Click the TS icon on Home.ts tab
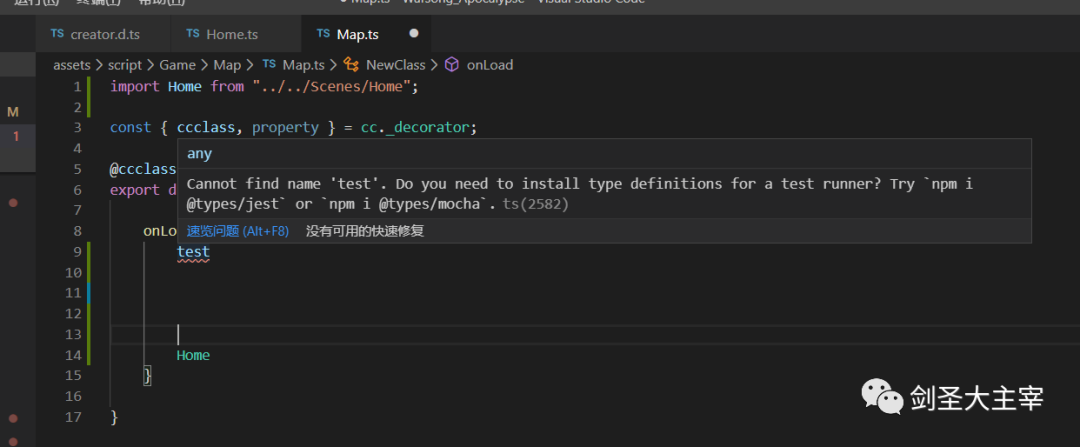The width and height of the screenshot is (1080, 447). tap(193, 34)
